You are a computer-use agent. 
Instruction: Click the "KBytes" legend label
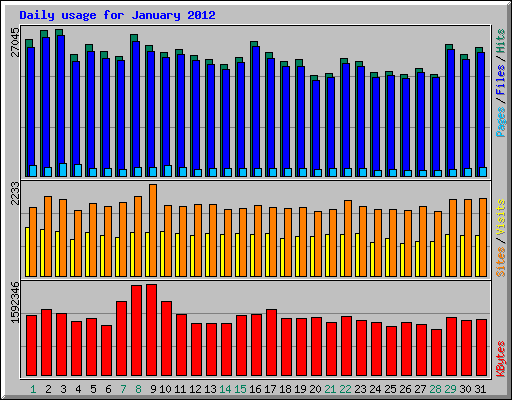point(501,359)
